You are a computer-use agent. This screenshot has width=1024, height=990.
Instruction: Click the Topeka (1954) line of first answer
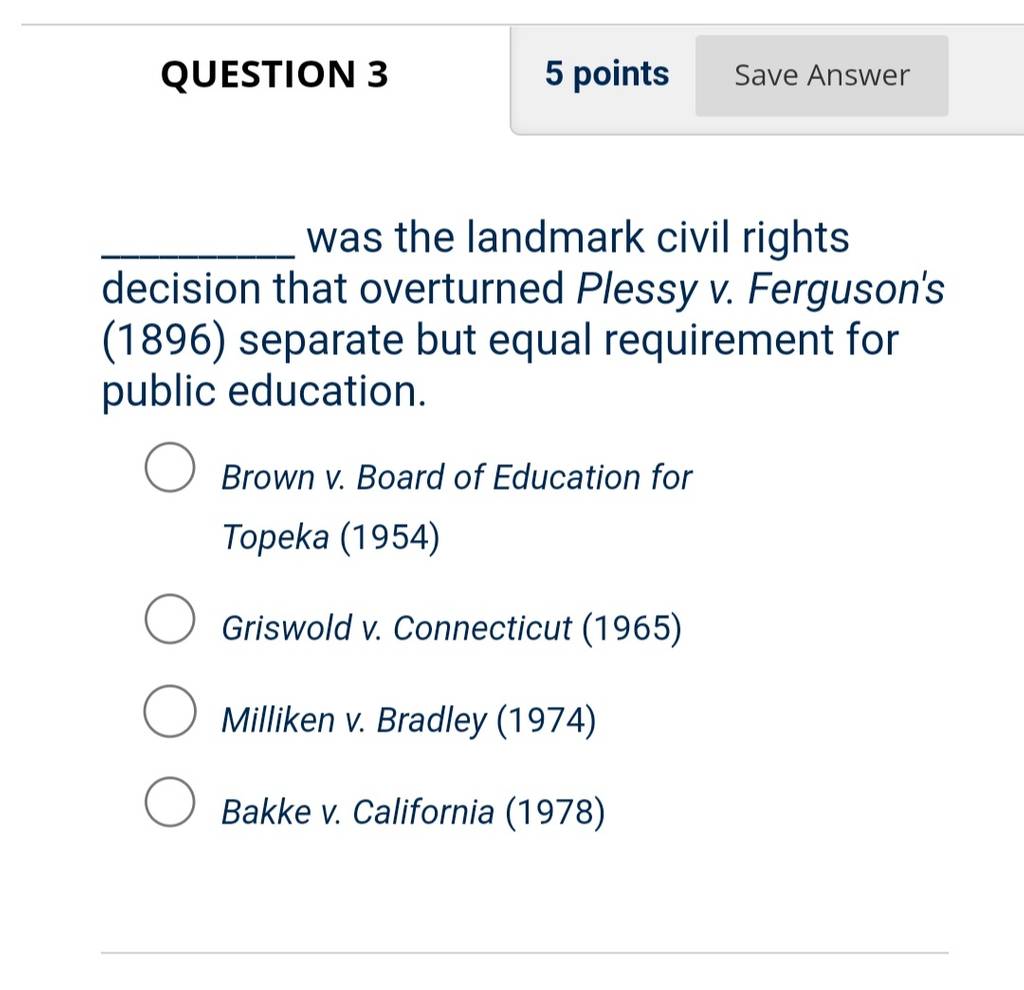(330, 537)
